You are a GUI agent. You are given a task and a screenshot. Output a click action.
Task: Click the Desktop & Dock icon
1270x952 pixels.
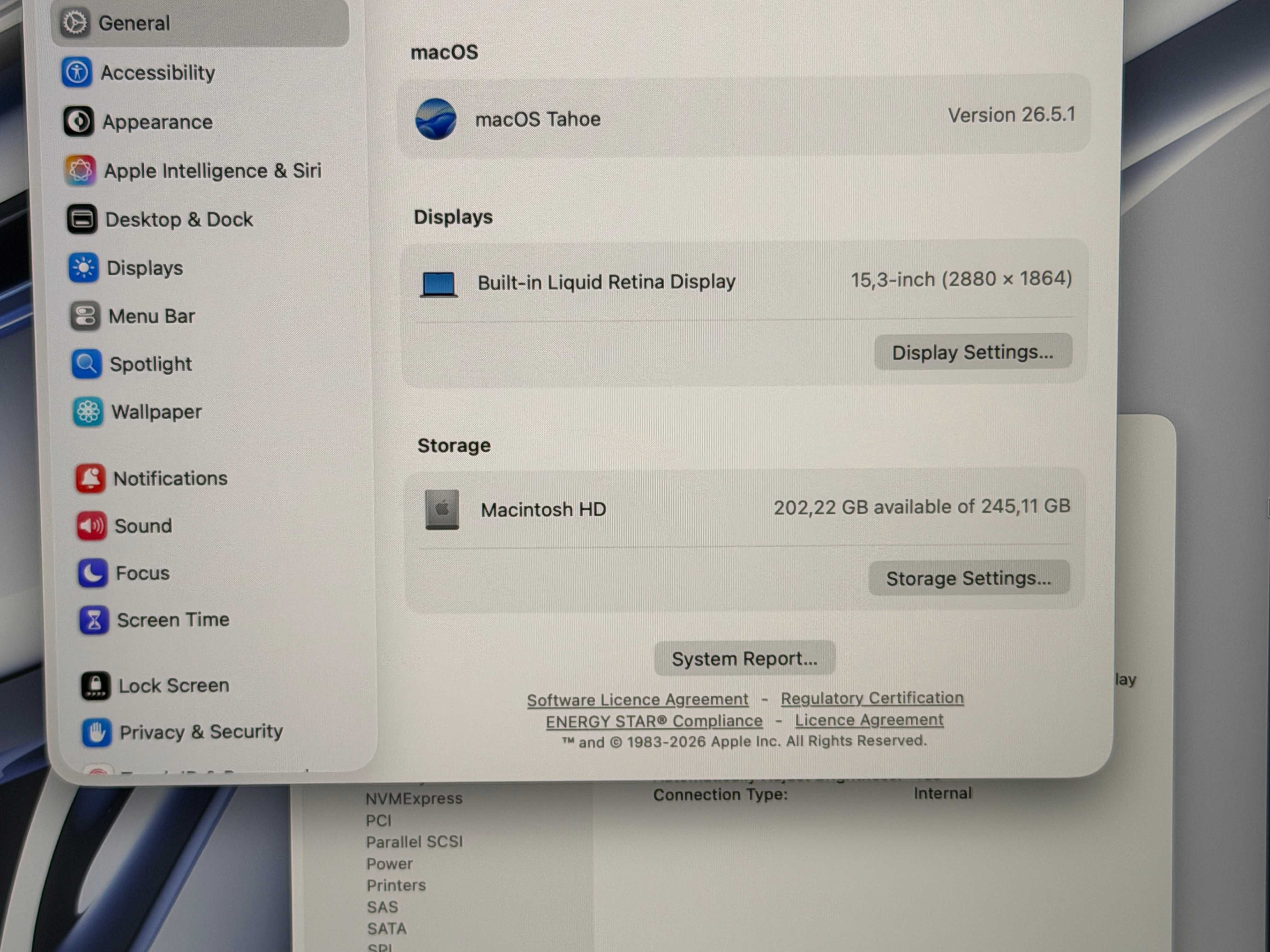(x=82, y=219)
